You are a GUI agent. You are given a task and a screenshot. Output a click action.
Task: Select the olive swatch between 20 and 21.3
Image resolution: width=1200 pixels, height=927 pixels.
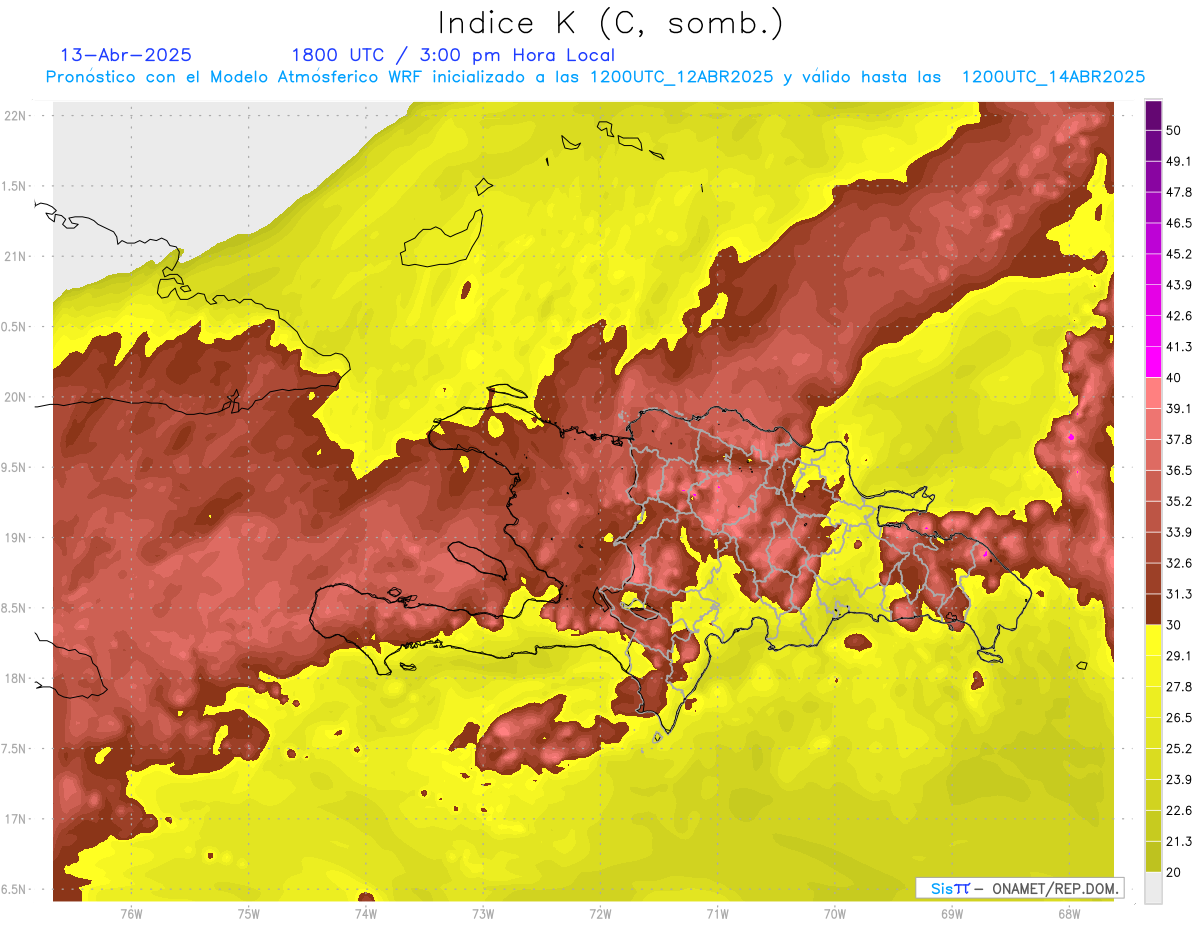point(1153,857)
